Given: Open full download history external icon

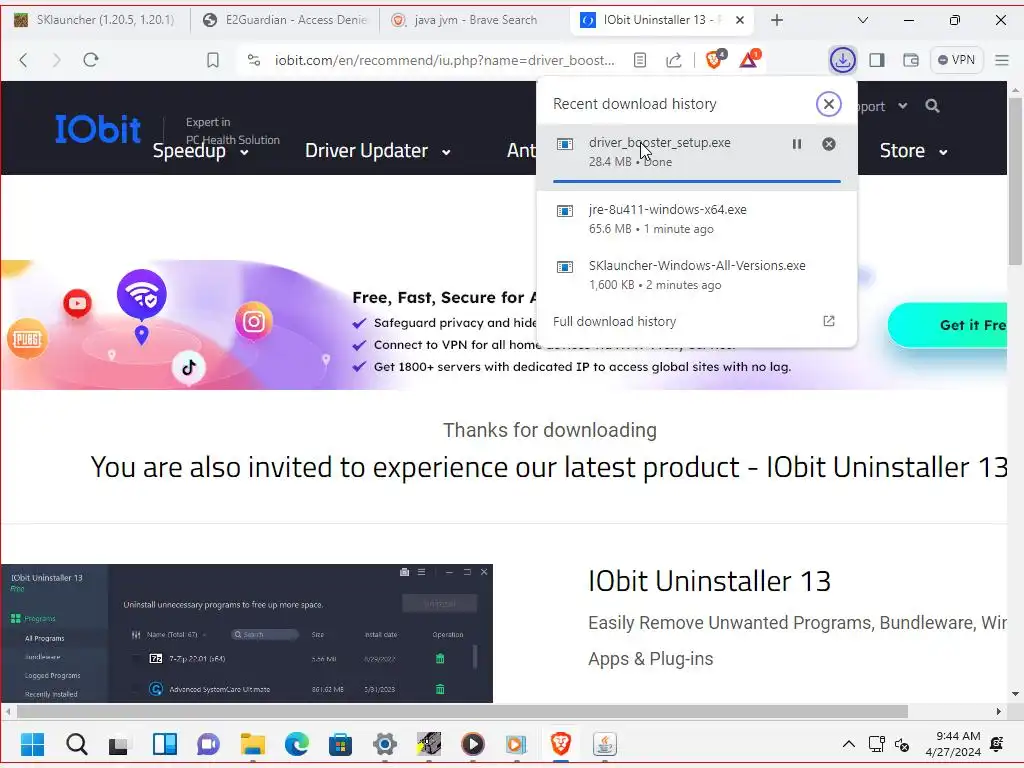Looking at the screenshot, I should pos(829,321).
